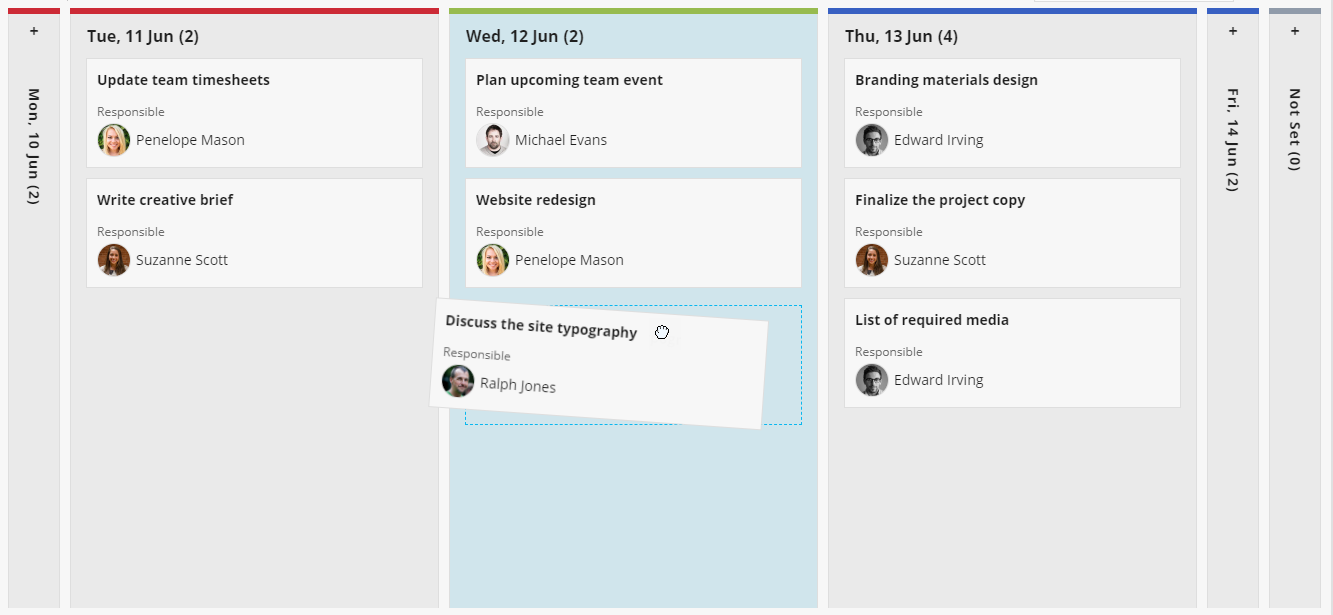
Task: Click Penelope Mason's avatar on Update team timesheets
Action: pos(114,140)
